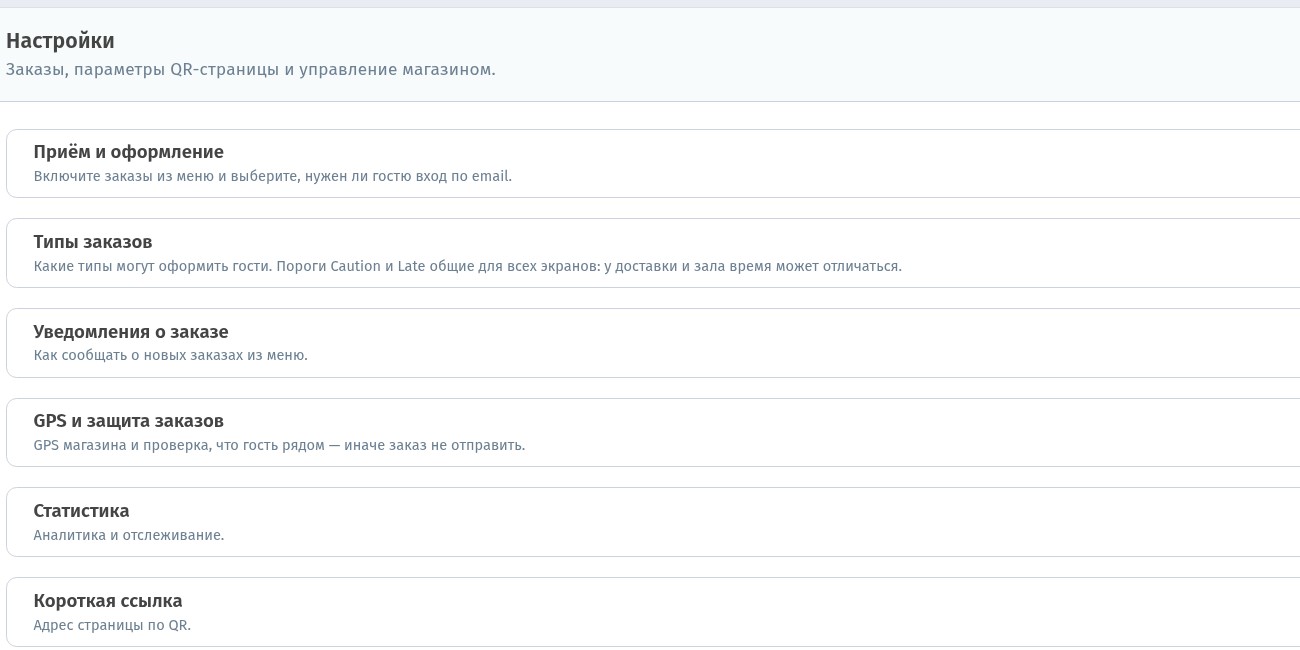The width and height of the screenshot is (1300, 650).
Task: Click the description «Включите заказы из меню…»
Action: 273,176
